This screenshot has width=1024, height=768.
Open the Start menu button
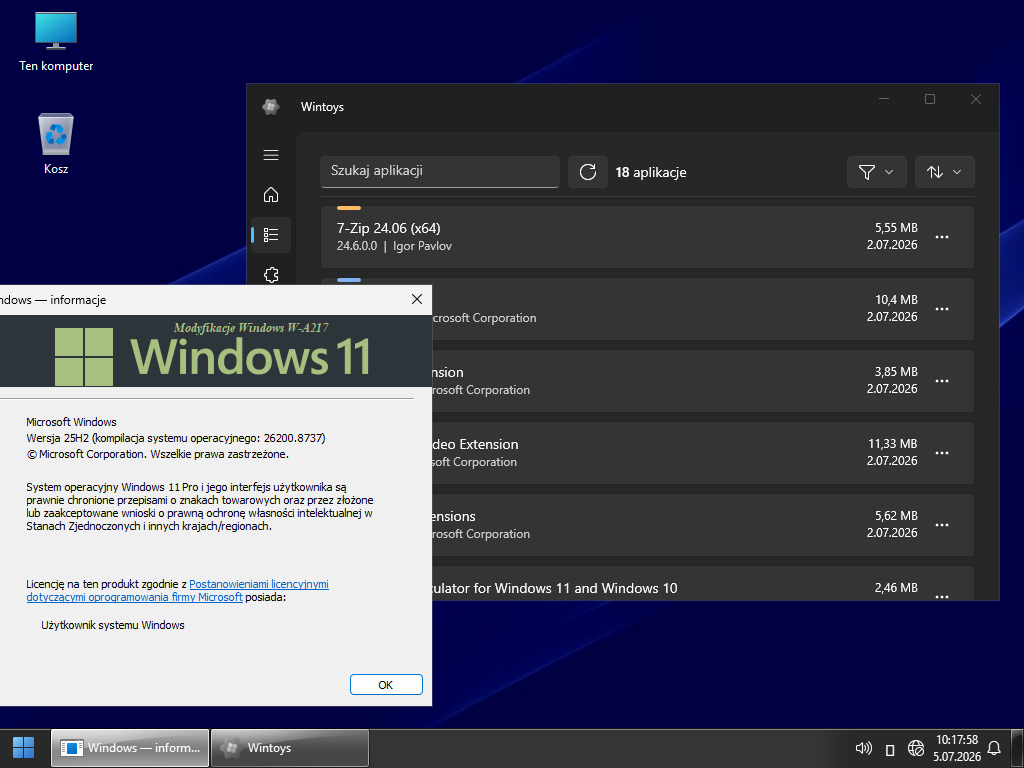click(x=24, y=748)
